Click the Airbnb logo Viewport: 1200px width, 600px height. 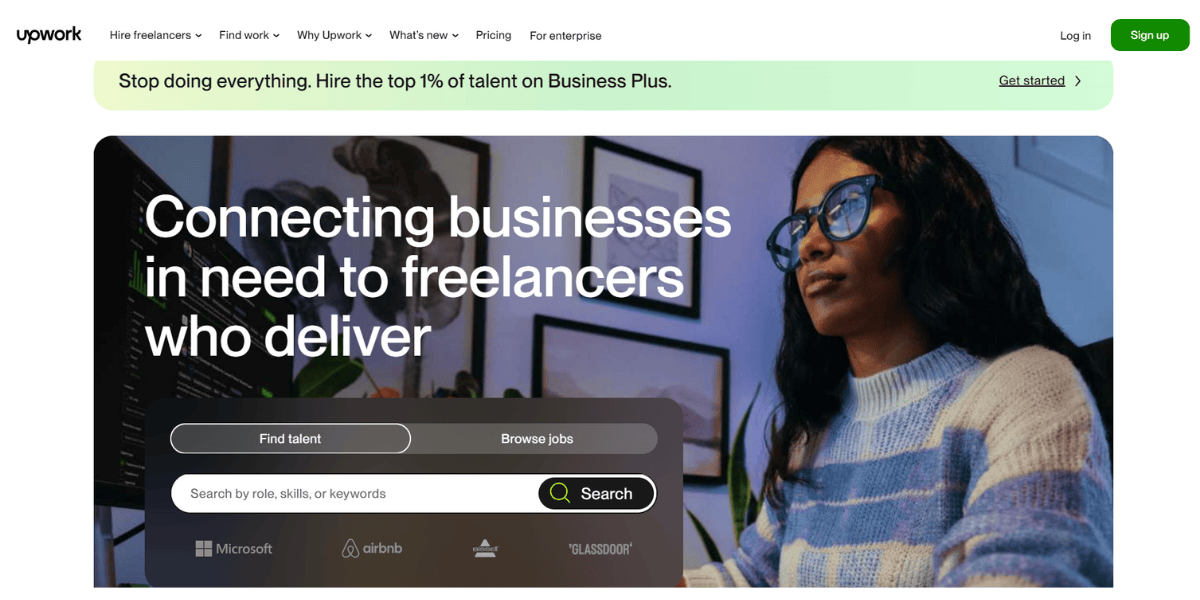(372, 548)
